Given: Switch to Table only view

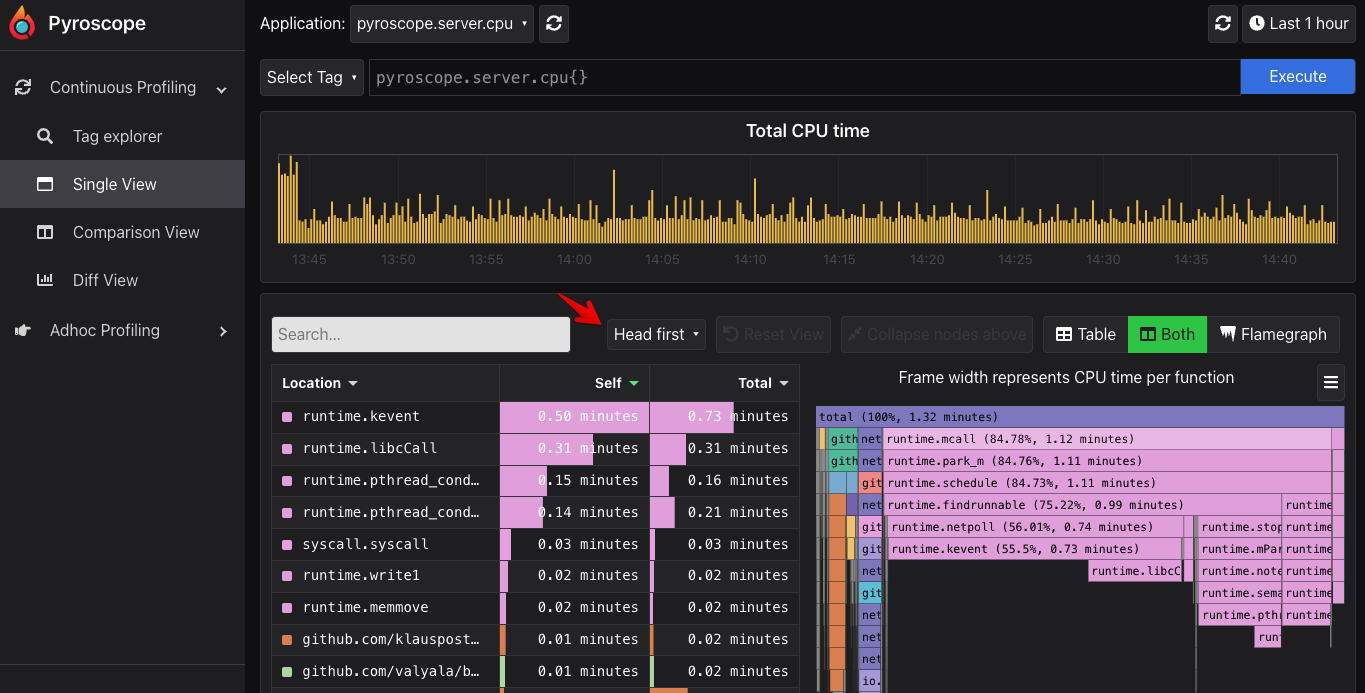Looking at the screenshot, I should tap(1086, 334).
